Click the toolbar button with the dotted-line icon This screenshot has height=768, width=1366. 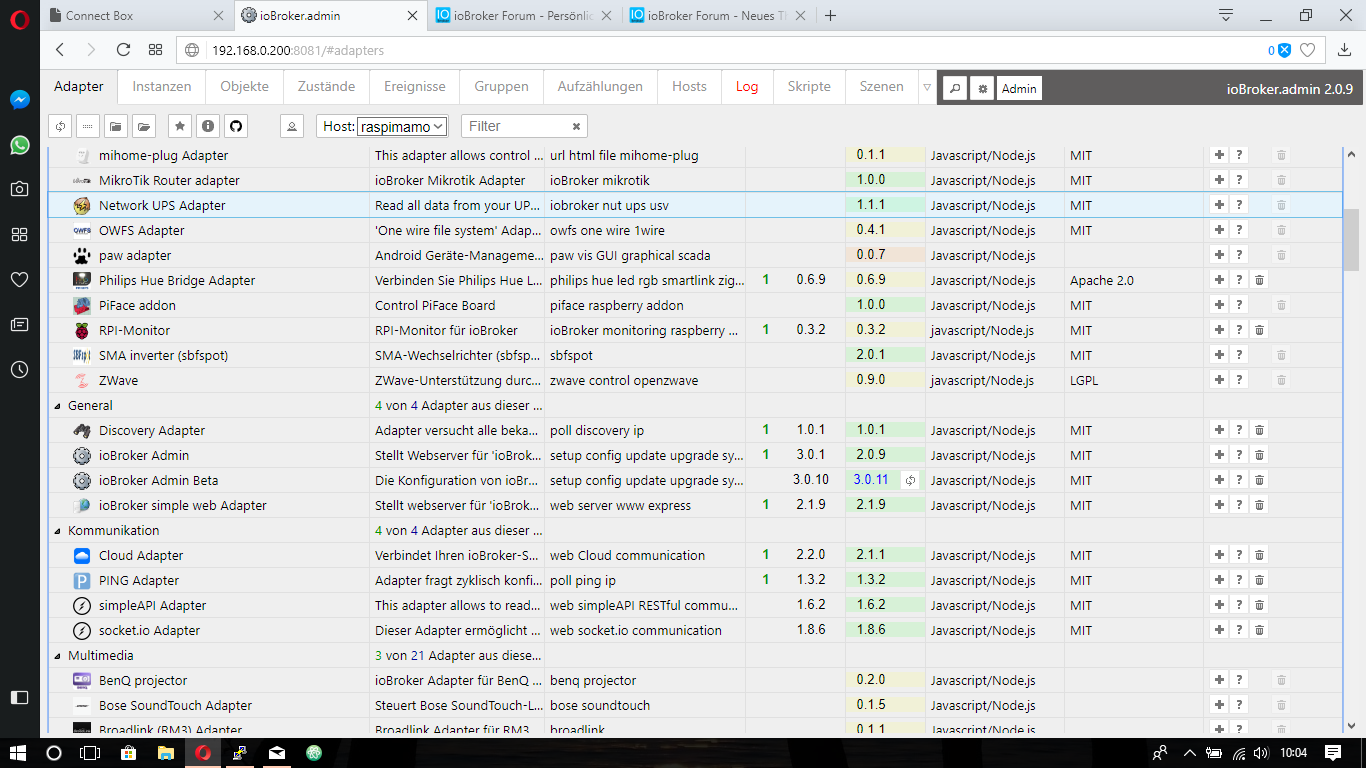click(x=88, y=126)
